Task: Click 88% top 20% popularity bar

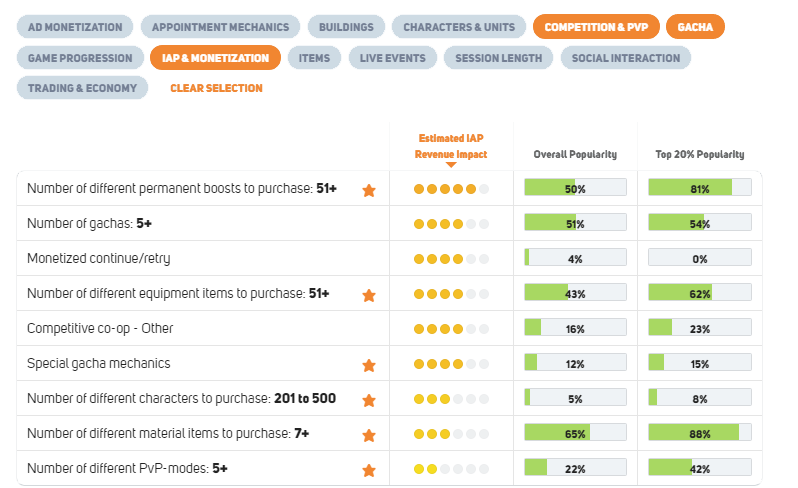Action: click(699, 434)
